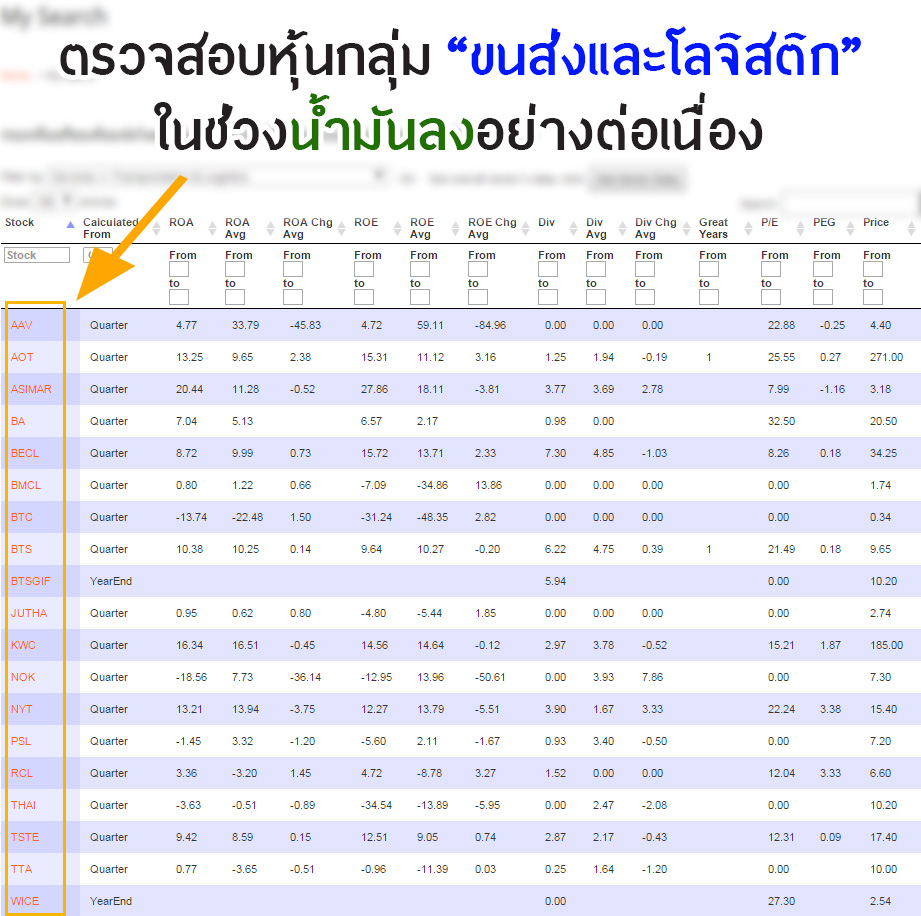This screenshot has height=916, width=921.
Task: Open the THAI stock link
Action: point(23,806)
